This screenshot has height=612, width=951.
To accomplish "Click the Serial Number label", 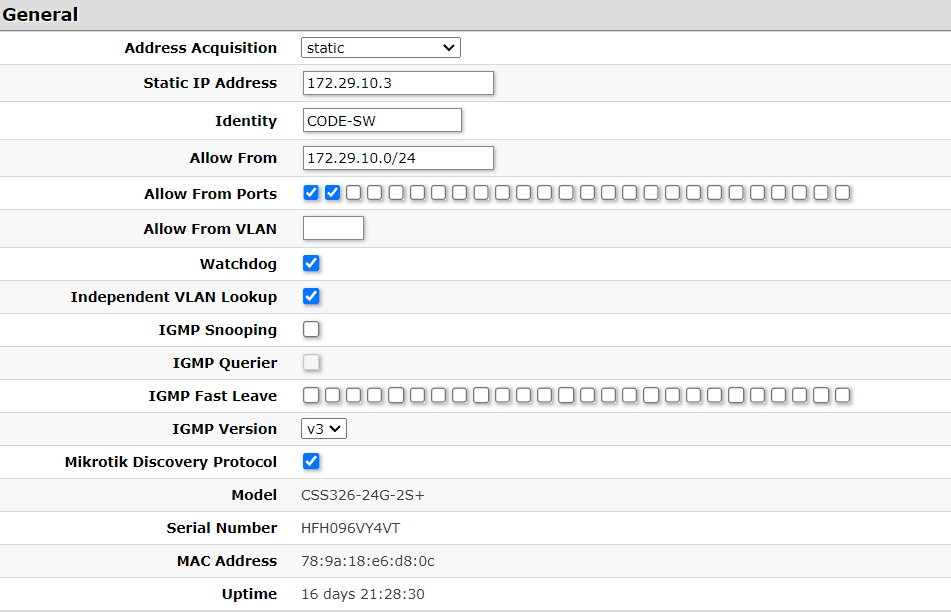I will 222,528.
